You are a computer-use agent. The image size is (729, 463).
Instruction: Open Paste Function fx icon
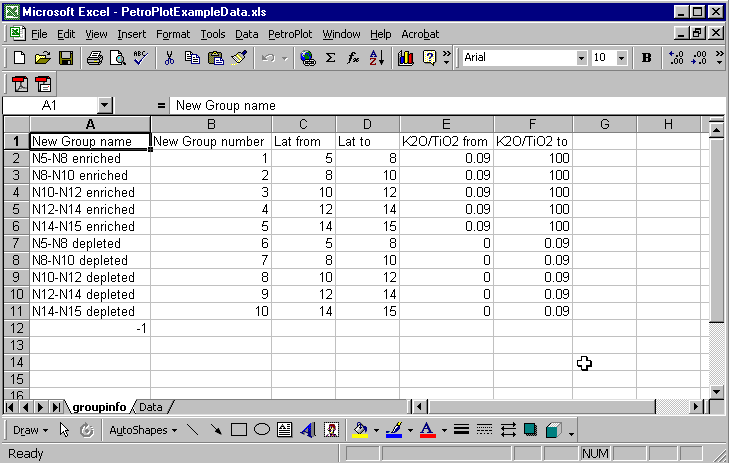tap(353, 58)
